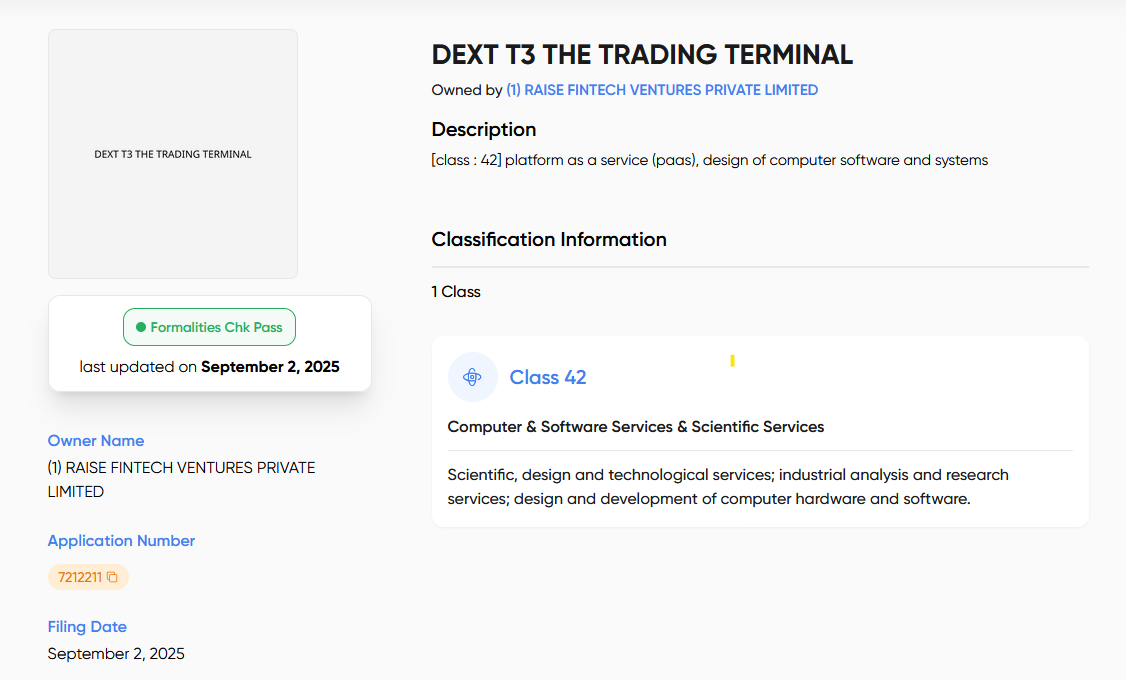The width and height of the screenshot is (1126, 680).
Task: Click the Formalities Chk Pass status badge
Action: [209, 327]
